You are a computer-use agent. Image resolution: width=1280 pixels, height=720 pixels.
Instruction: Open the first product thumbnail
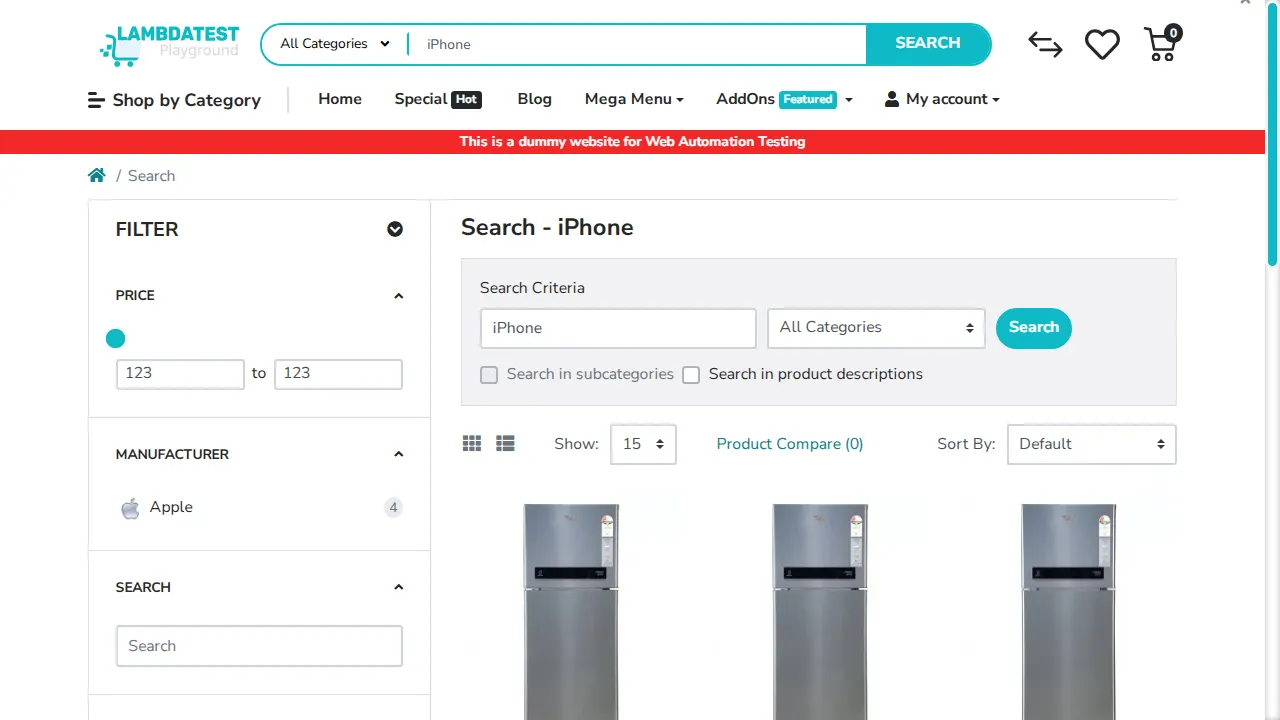click(571, 611)
